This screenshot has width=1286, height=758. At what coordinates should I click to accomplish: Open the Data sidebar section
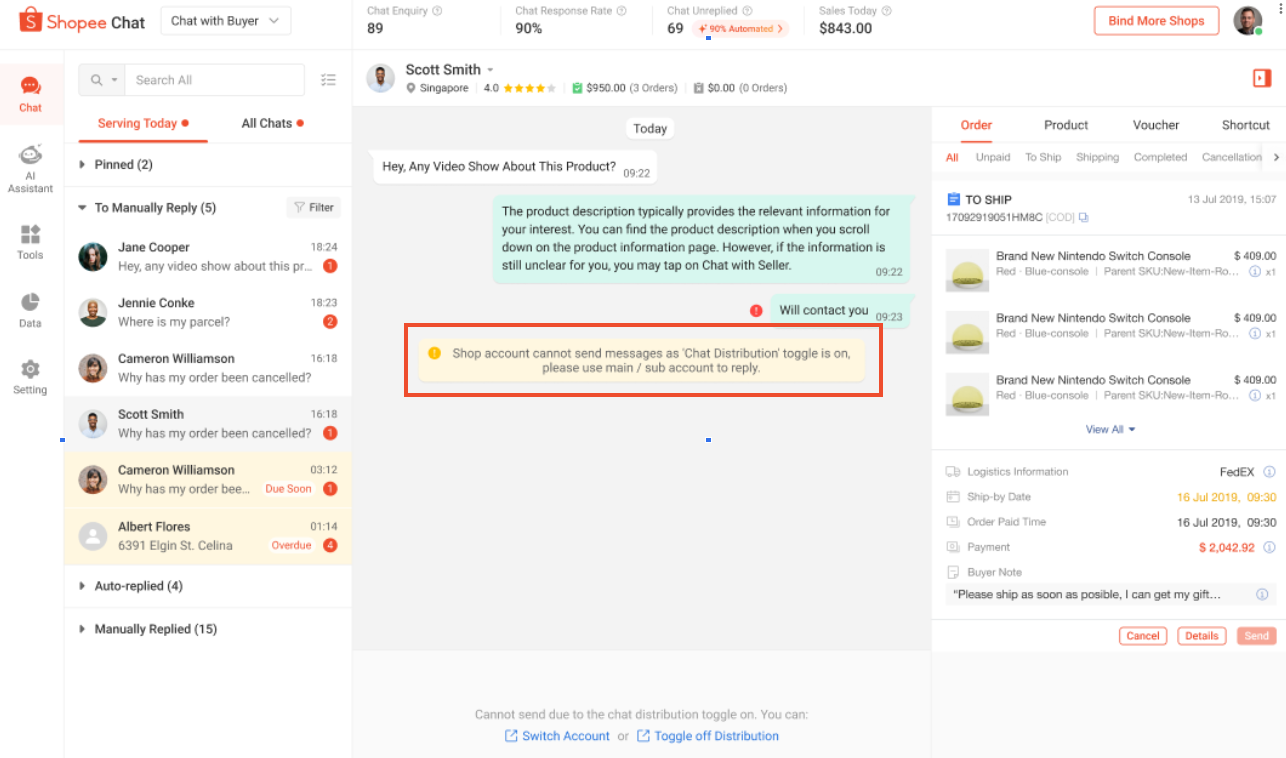pyautogui.click(x=30, y=310)
